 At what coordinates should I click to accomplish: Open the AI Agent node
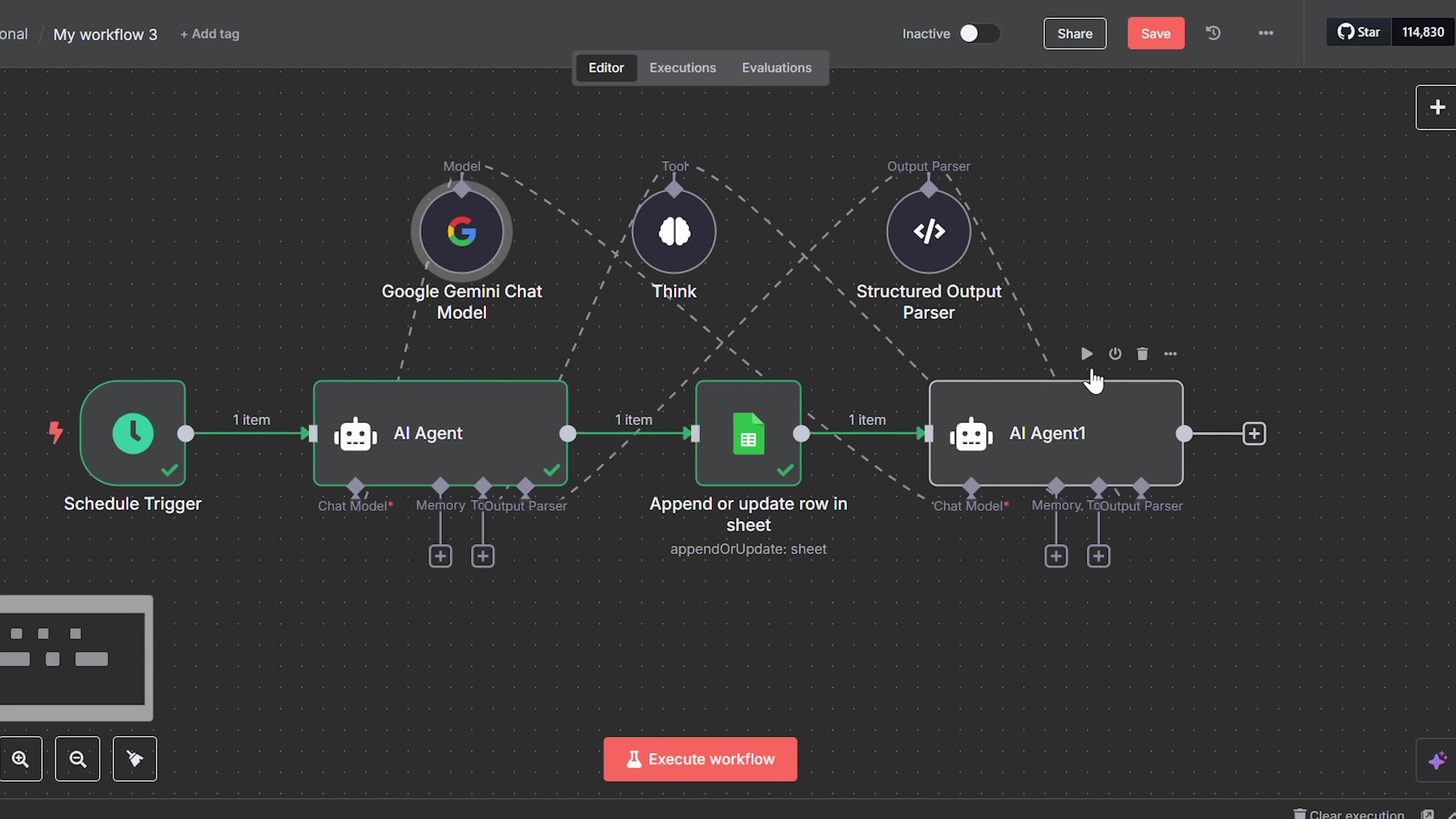point(440,433)
